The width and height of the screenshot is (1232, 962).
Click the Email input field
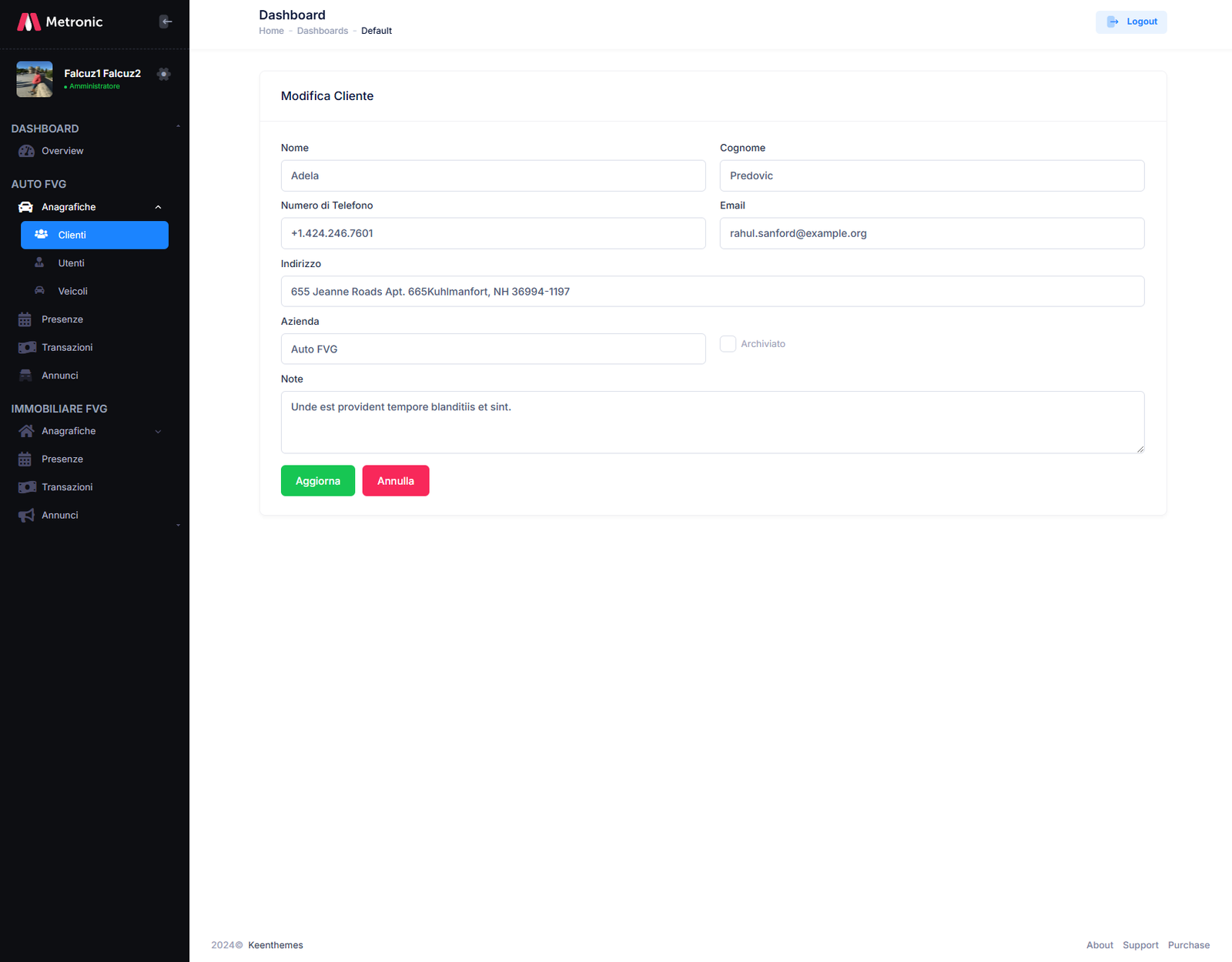(x=932, y=233)
